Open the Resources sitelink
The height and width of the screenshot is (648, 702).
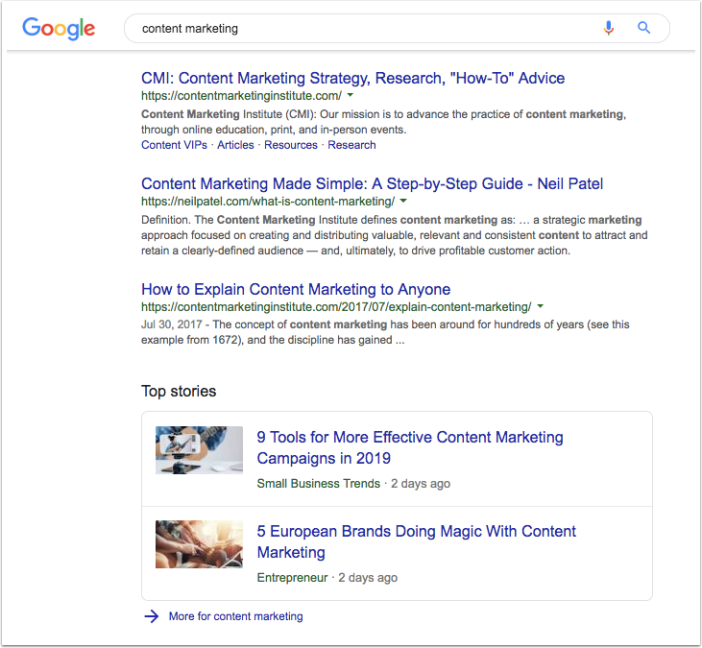click(x=291, y=145)
